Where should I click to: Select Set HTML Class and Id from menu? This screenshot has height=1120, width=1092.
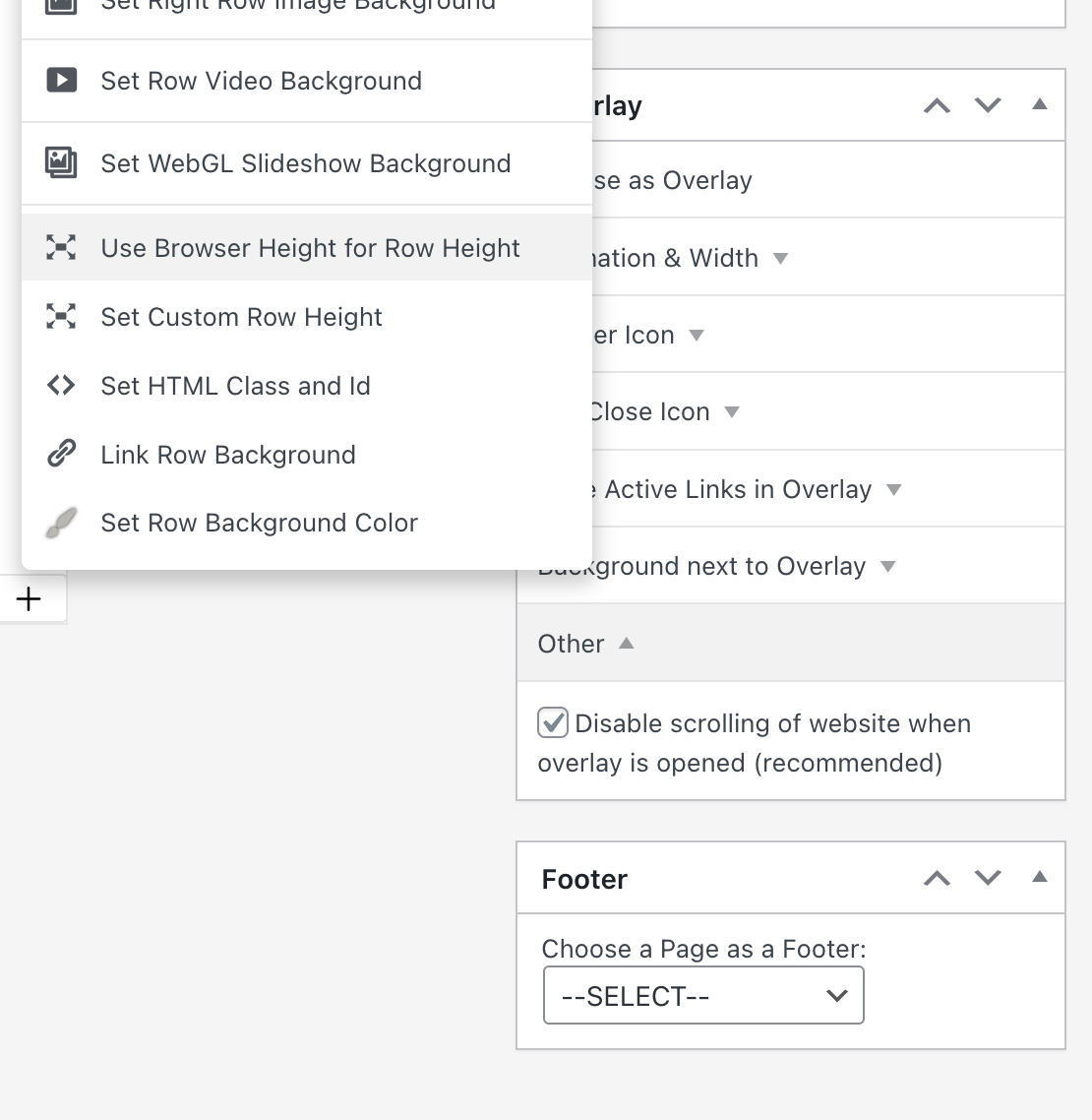click(x=235, y=386)
